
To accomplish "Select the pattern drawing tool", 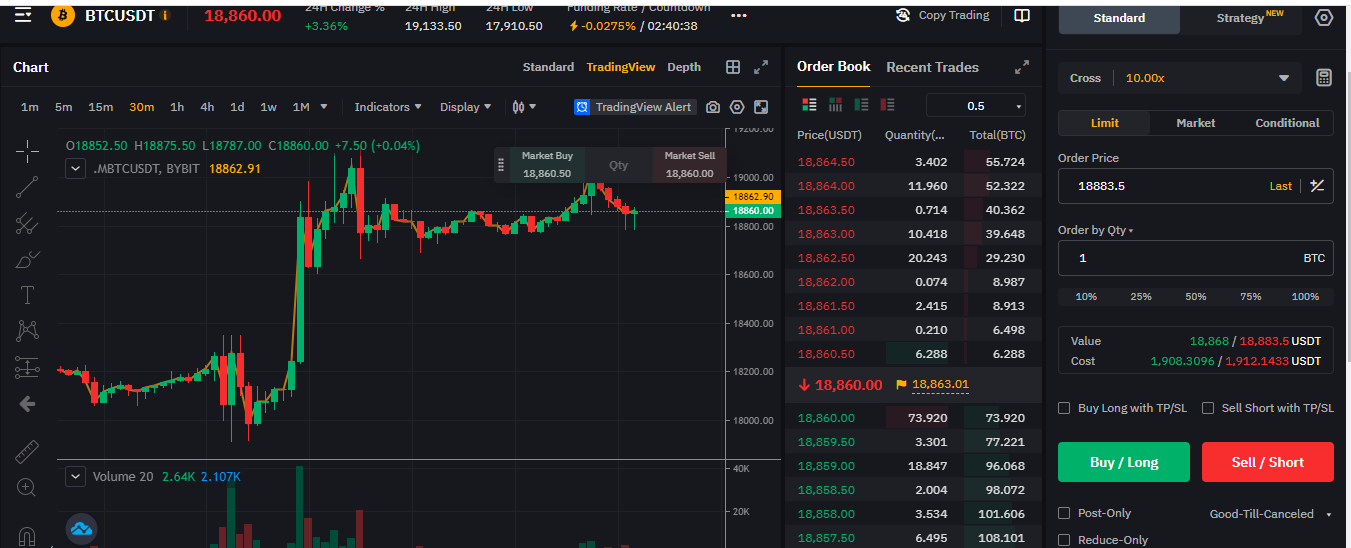I will click(27, 331).
